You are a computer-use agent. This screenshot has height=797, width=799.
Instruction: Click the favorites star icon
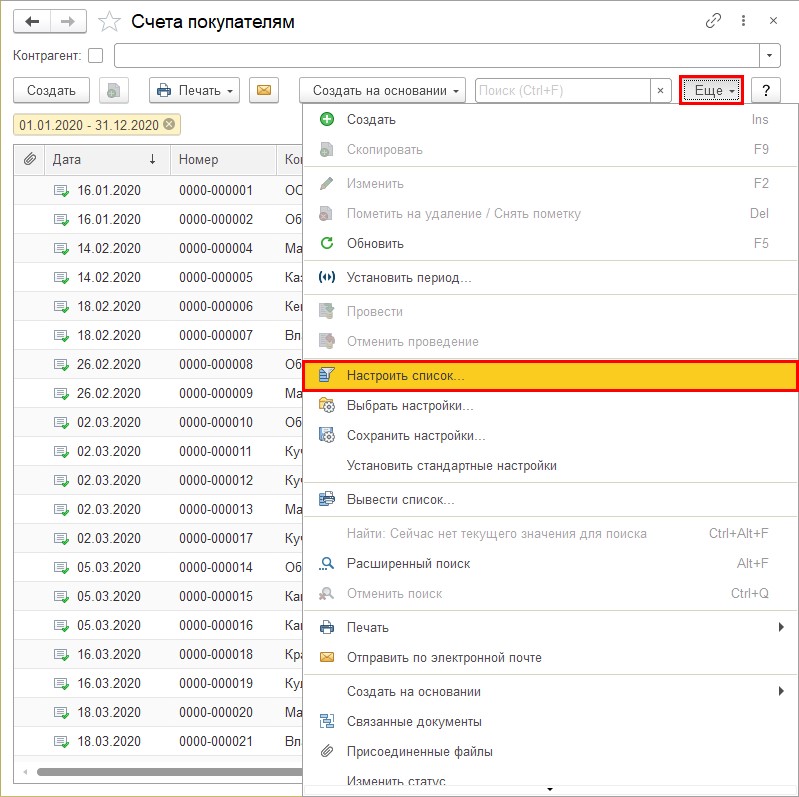point(111,22)
